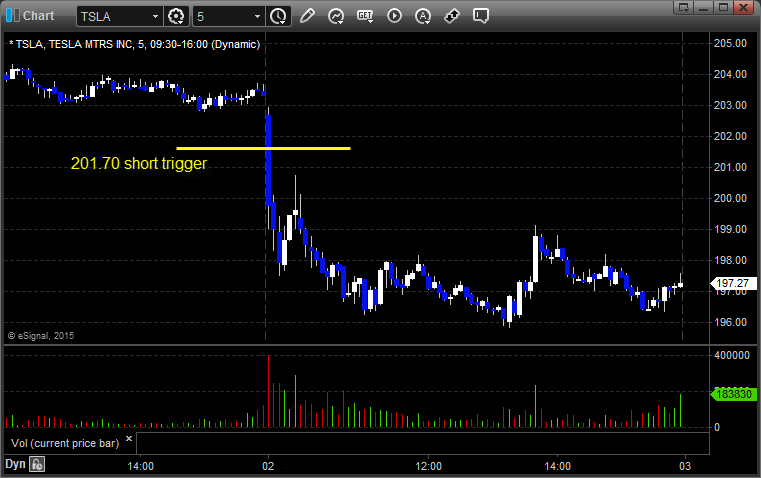Click the 400000 volume axis label
This screenshot has height=478, width=761.
point(732,355)
